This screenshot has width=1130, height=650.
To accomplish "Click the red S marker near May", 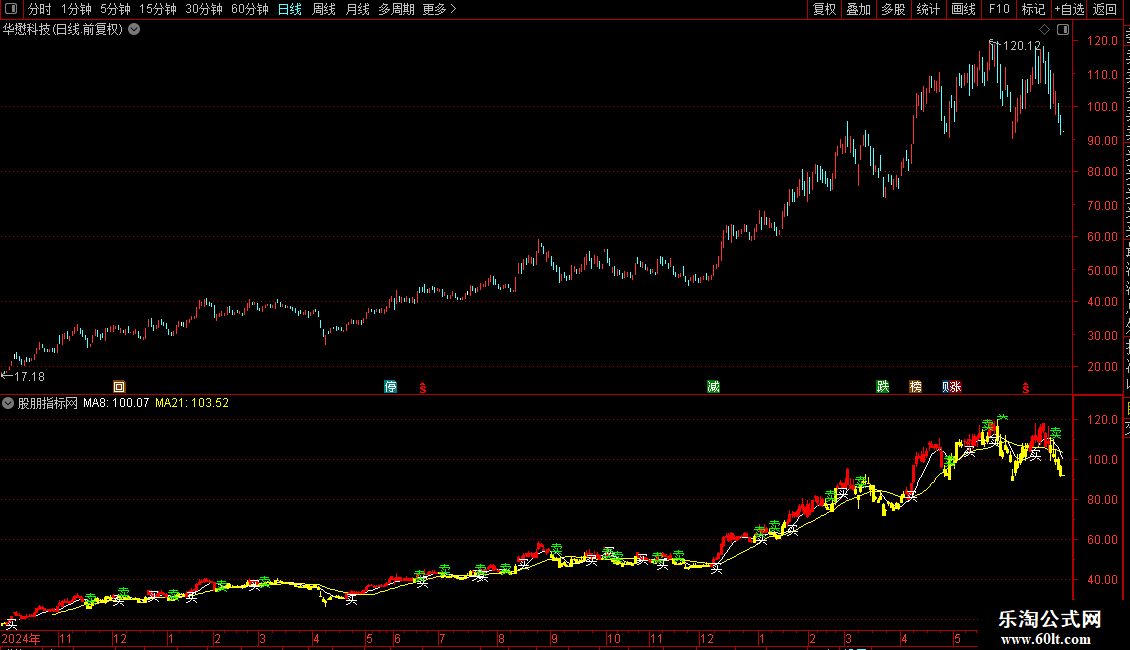I will pos(1026,388).
